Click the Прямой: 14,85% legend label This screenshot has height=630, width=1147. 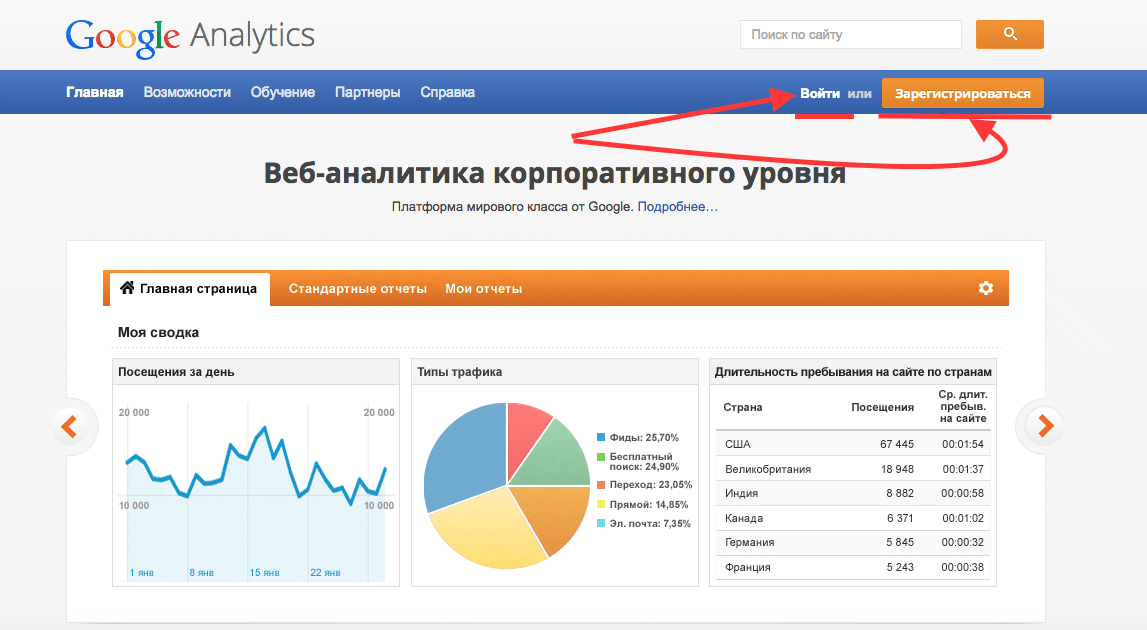point(649,504)
